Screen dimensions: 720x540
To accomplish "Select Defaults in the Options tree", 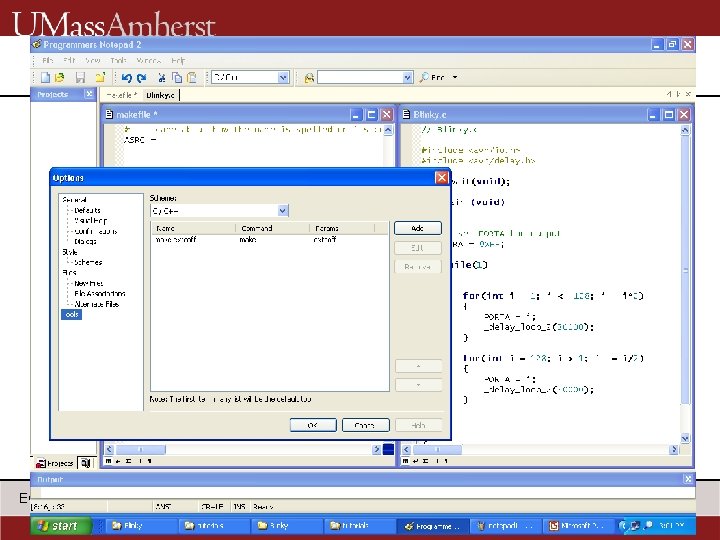I will (87, 210).
